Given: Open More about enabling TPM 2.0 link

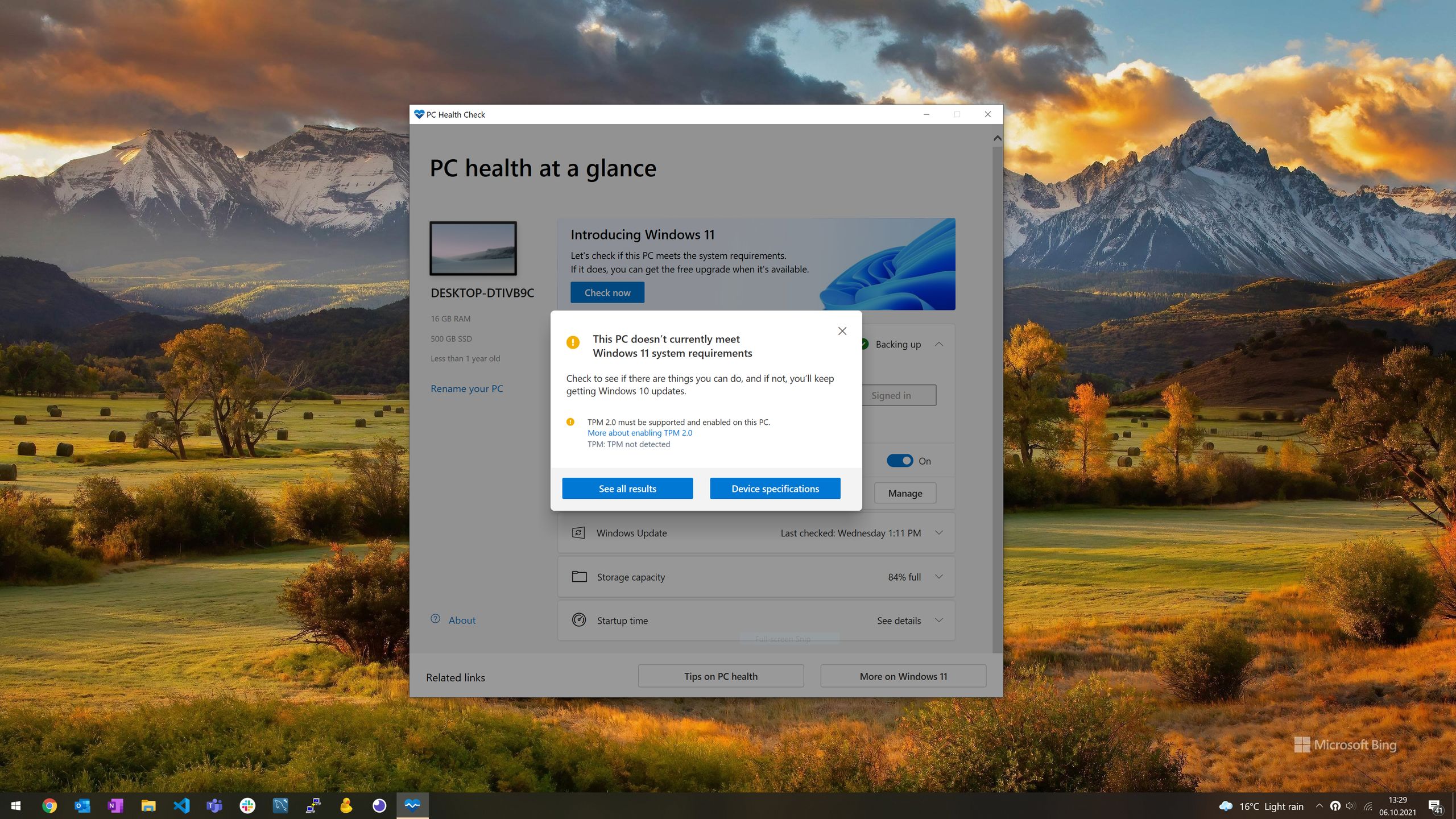Looking at the screenshot, I should click(x=639, y=433).
